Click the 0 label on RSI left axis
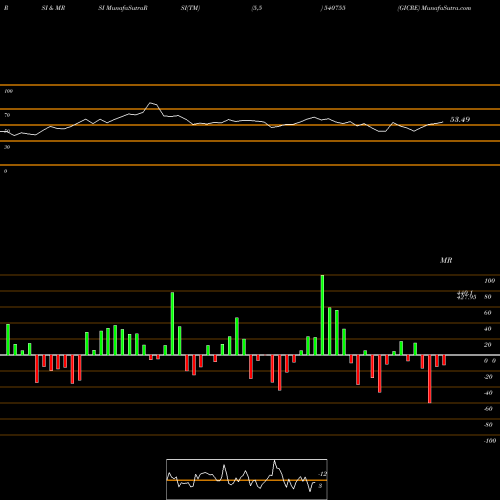 [5, 171]
